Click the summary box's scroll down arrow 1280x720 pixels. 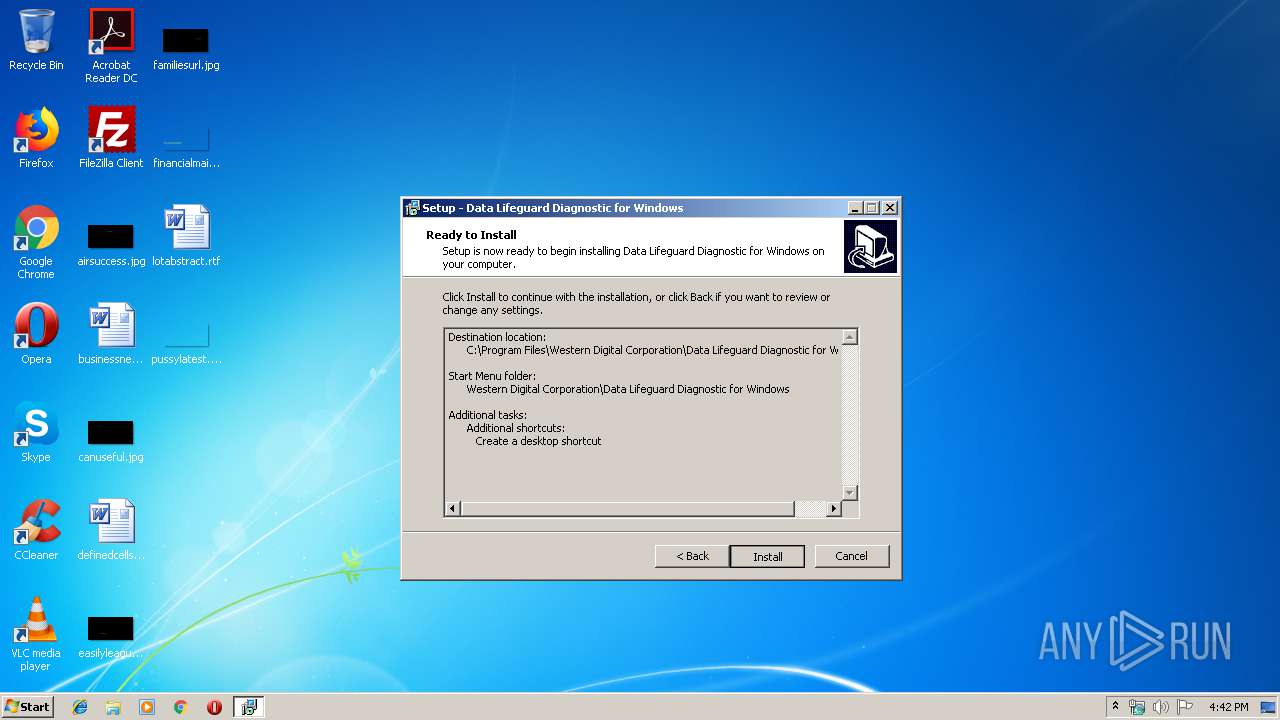pyautogui.click(x=850, y=492)
